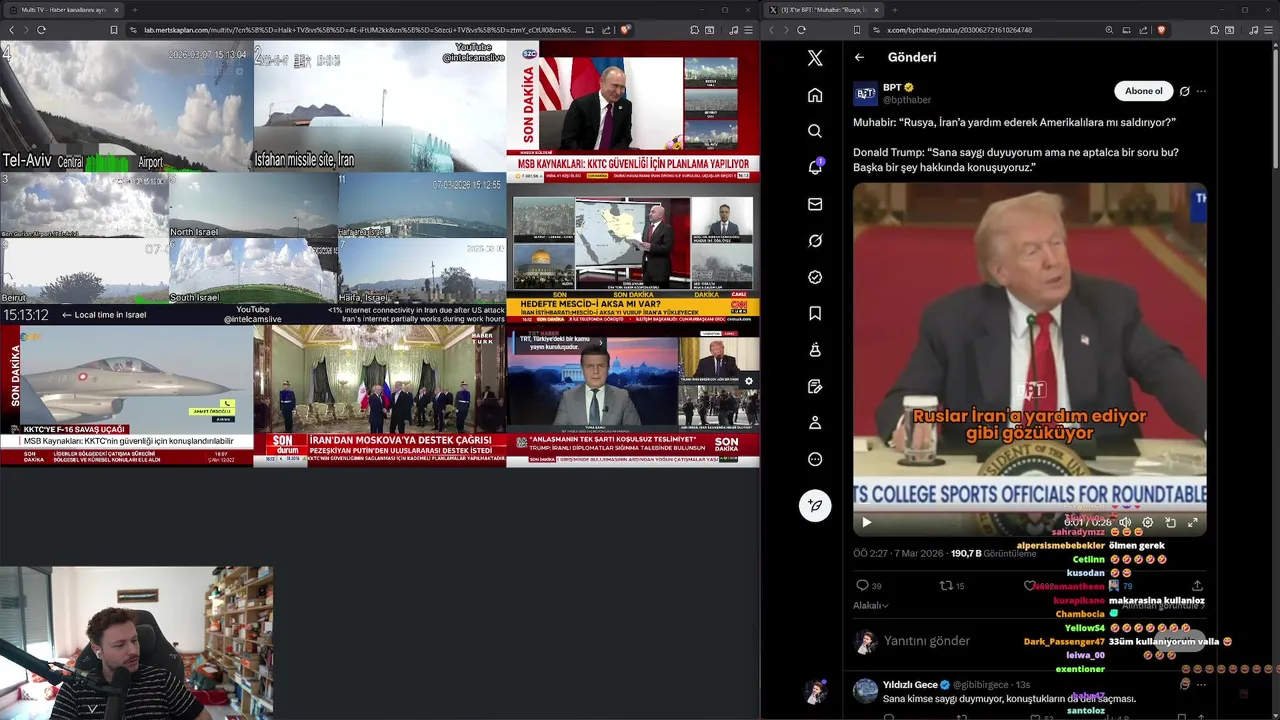
Task: Click TRT Haber tile settings gear
Action: pyautogui.click(x=748, y=381)
